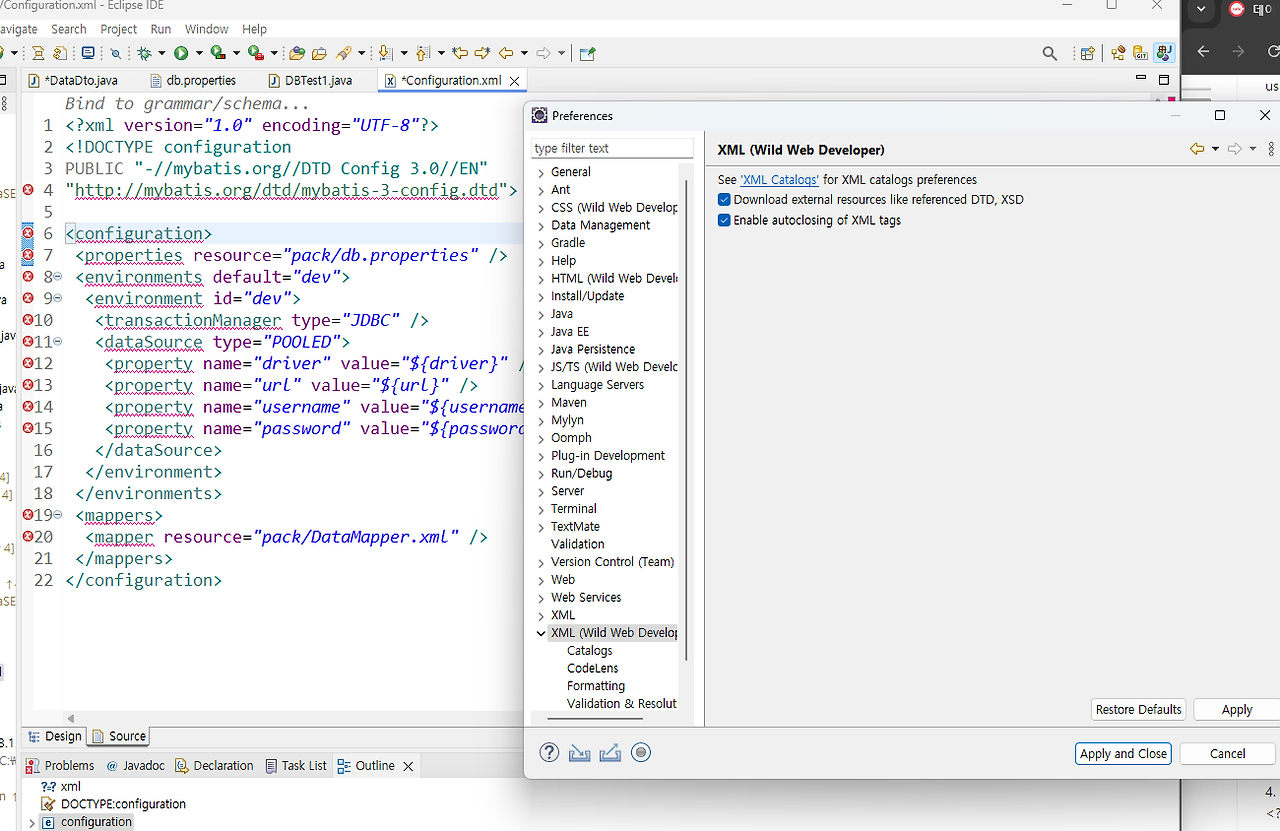The height and width of the screenshot is (831, 1280).
Task: Click the yellow Back arrow in Preferences
Action: click(1196, 149)
